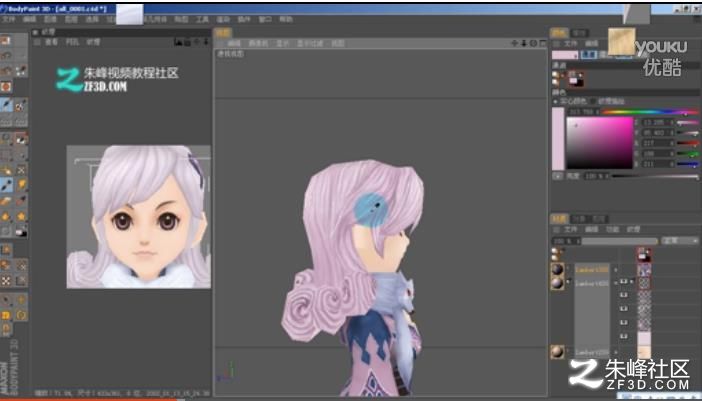Screen dimensions: 702x401
Task: Click the blue B channel slider
Action: click(x=687, y=164)
